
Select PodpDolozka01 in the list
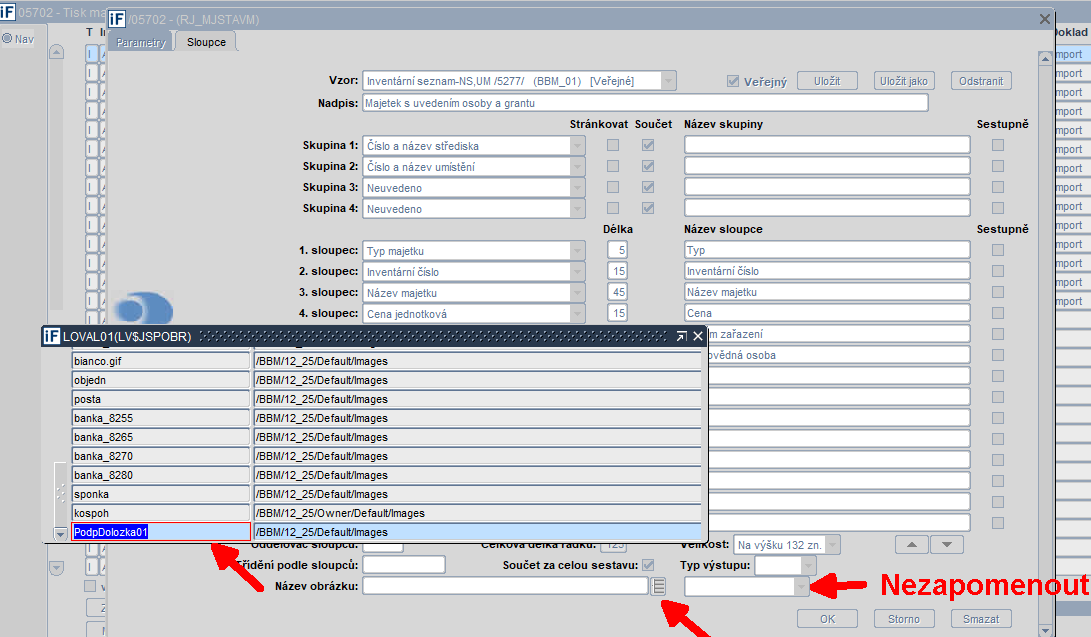click(161, 532)
